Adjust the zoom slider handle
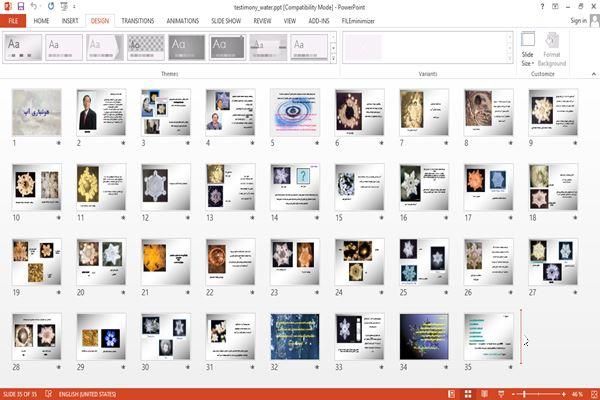 (524, 394)
